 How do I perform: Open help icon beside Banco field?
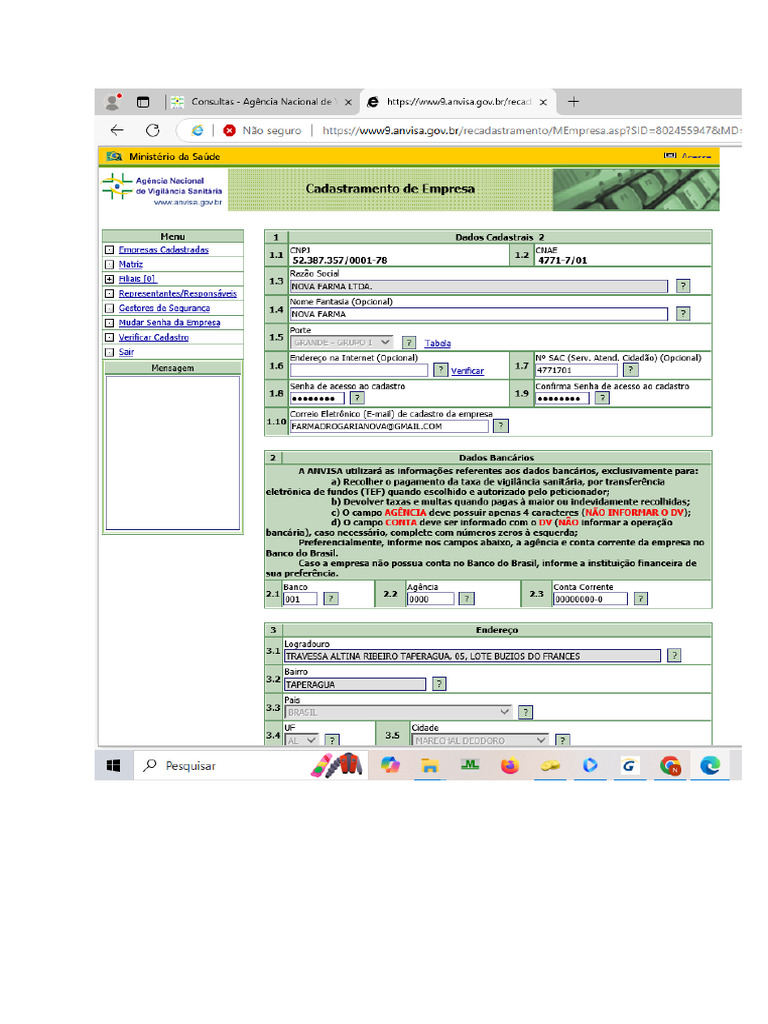pyautogui.click(x=331, y=599)
